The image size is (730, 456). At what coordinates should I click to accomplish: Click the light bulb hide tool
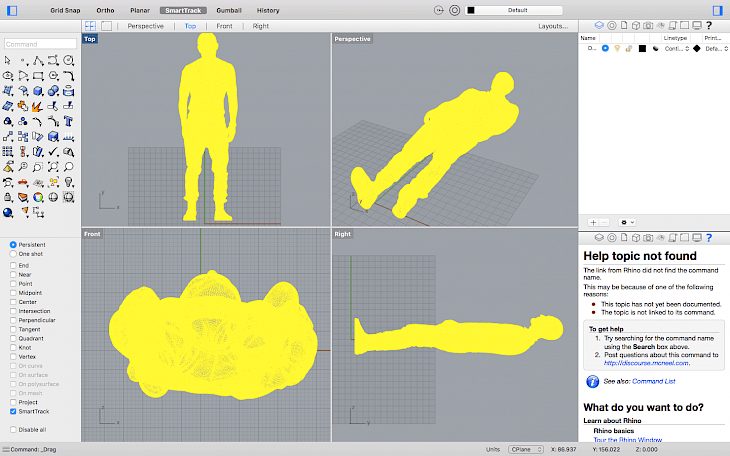point(68,182)
